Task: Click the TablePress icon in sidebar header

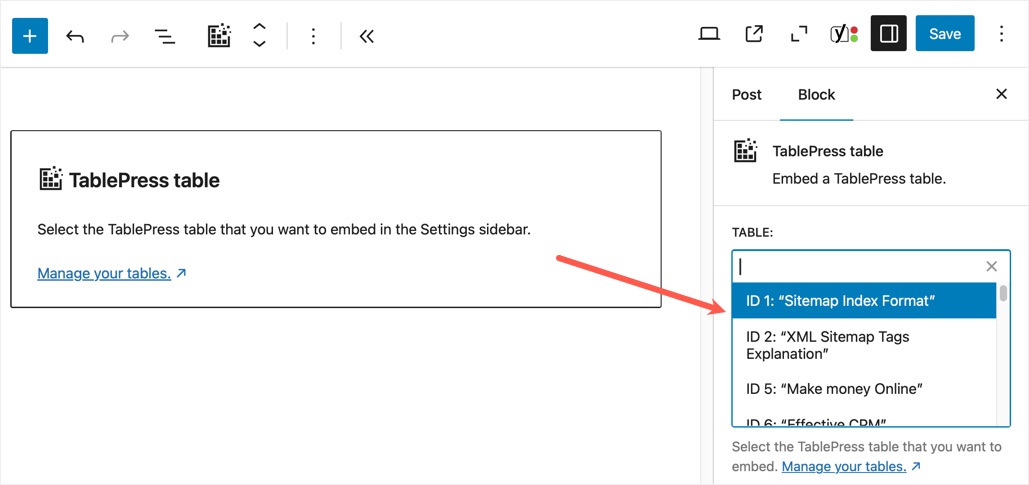Action: point(745,151)
